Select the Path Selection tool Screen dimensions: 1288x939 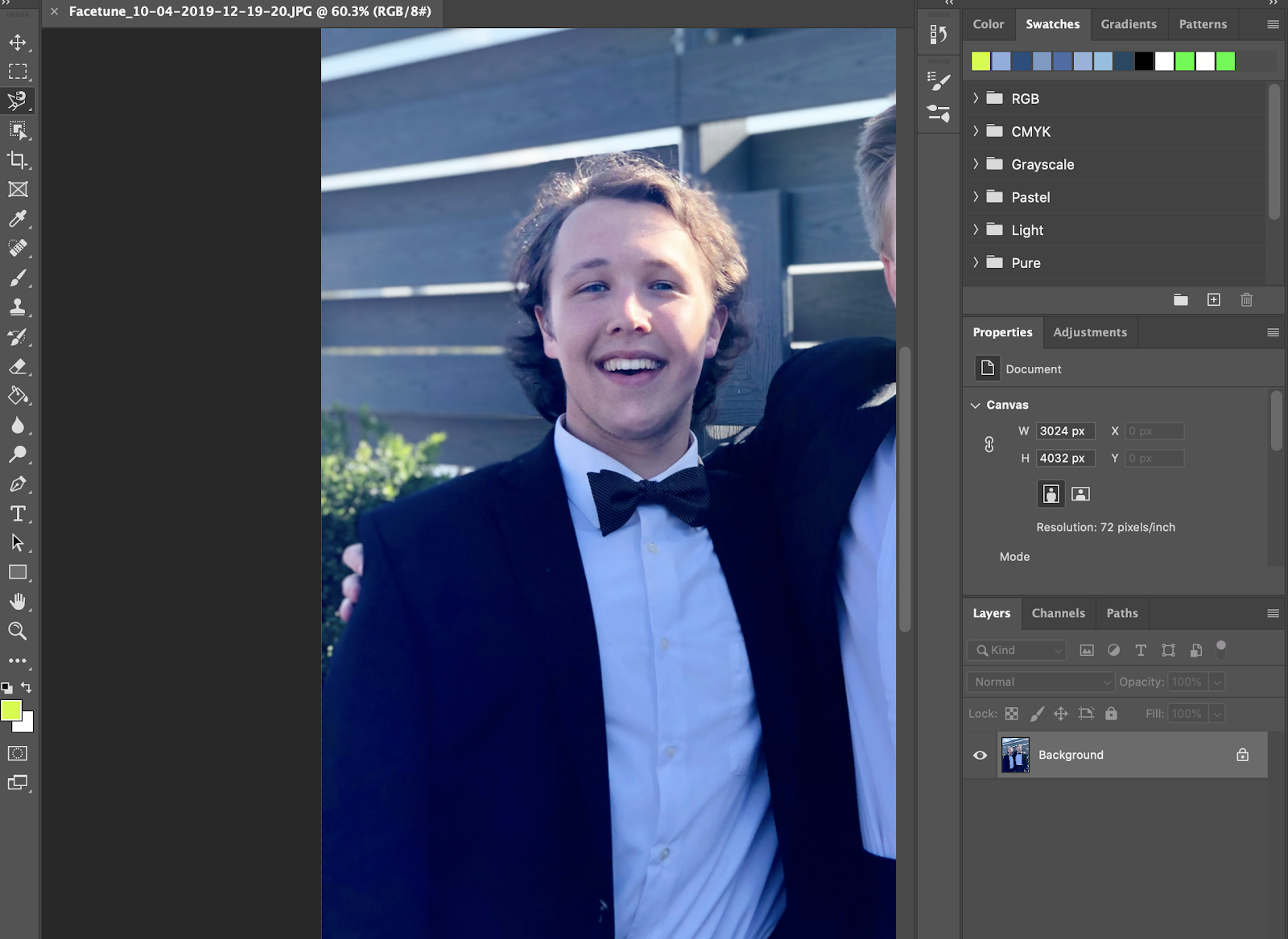pyautogui.click(x=18, y=542)
